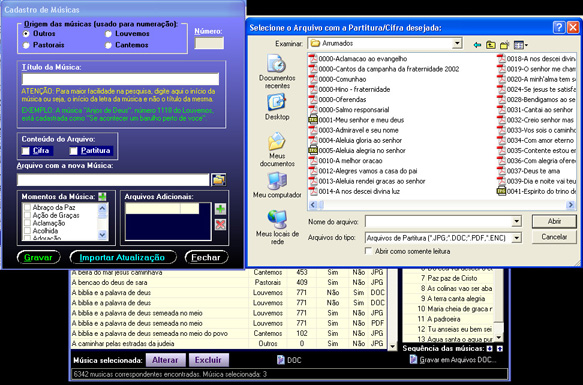Viewport: 583px width, 385px height.
Task: Create a new folder icon in file dialog
Action: (505, 45)
